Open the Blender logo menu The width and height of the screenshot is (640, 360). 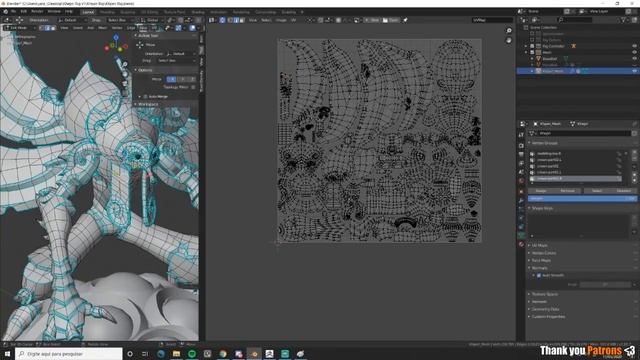click(x=5, y=12)
